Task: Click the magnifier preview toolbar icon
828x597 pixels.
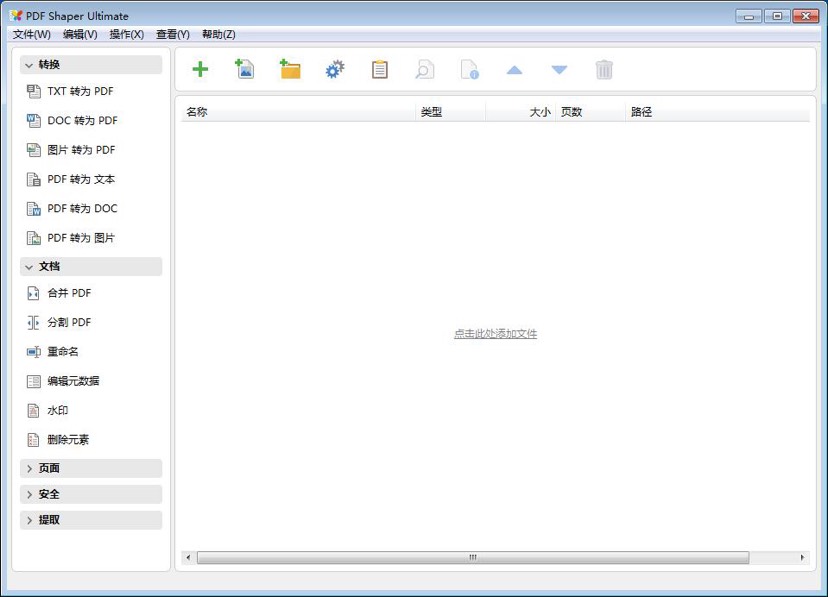Action: (425, 69)
